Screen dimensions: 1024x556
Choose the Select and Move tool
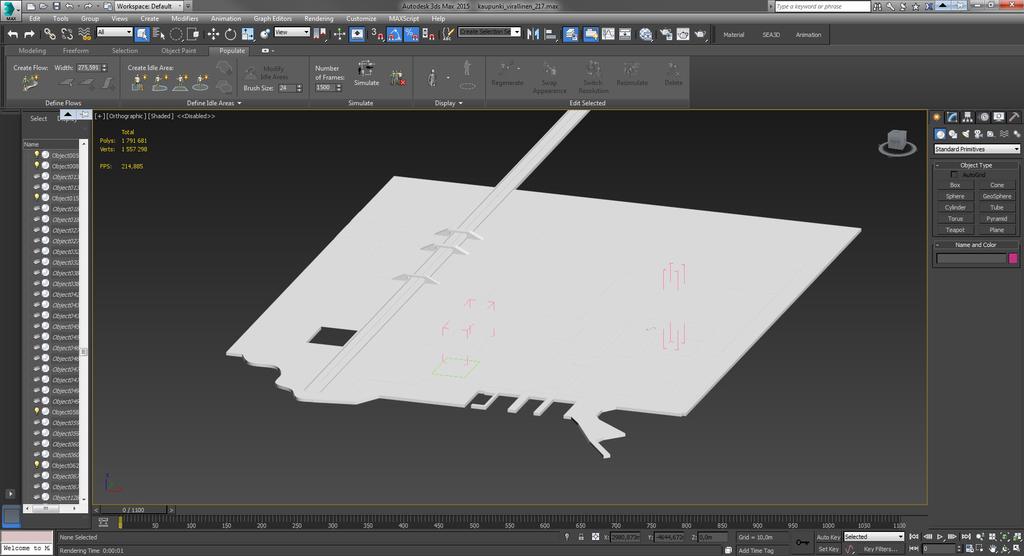click(x=213, y=34)
